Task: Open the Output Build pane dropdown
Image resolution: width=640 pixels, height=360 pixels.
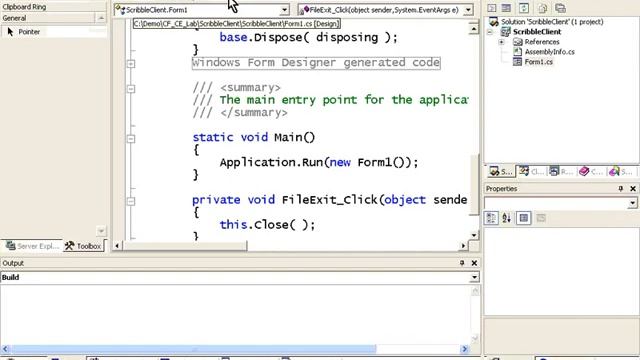Action: [474, 277]
